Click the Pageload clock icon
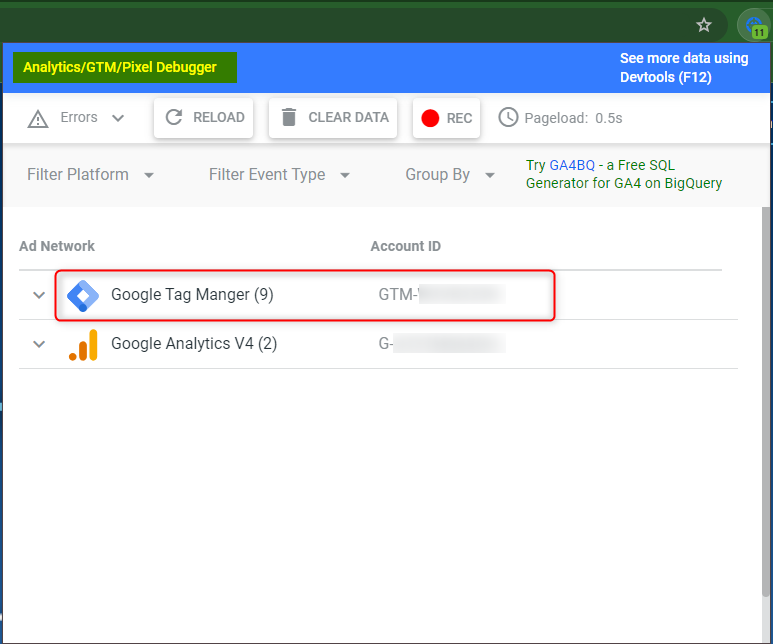 [x=508, y=117]
